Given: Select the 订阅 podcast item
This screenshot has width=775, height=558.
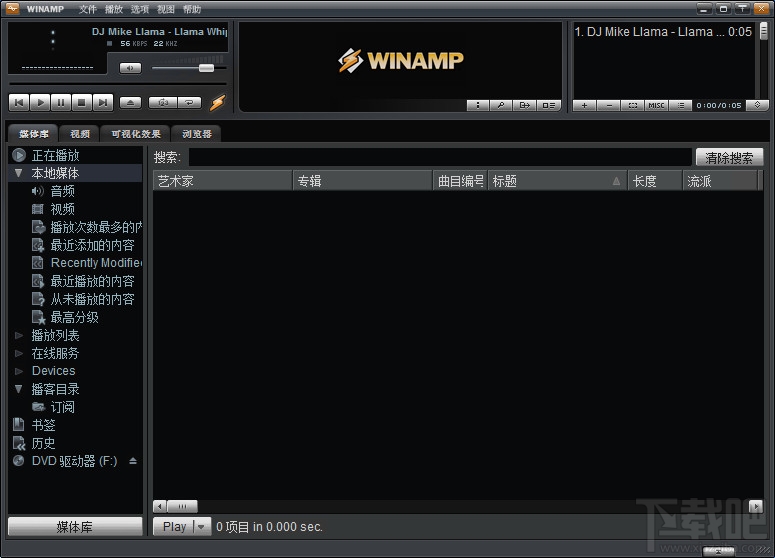Looking at the screenshot, I should [x=62, y=407].
